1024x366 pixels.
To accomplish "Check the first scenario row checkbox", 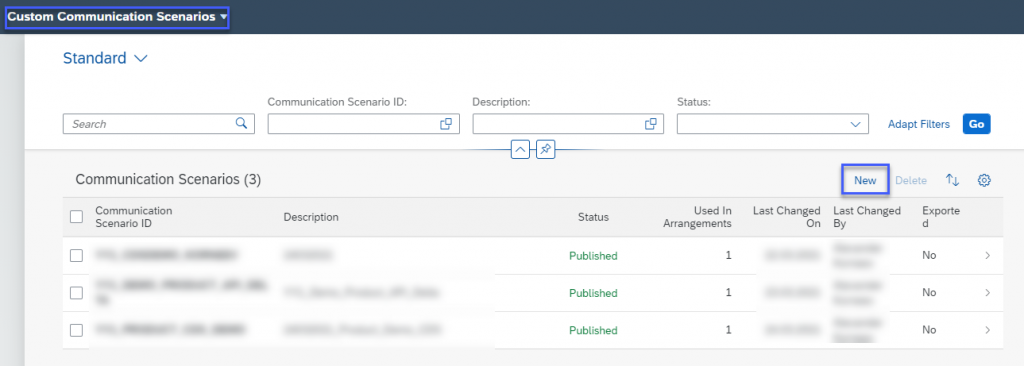I will coord(76,256).
